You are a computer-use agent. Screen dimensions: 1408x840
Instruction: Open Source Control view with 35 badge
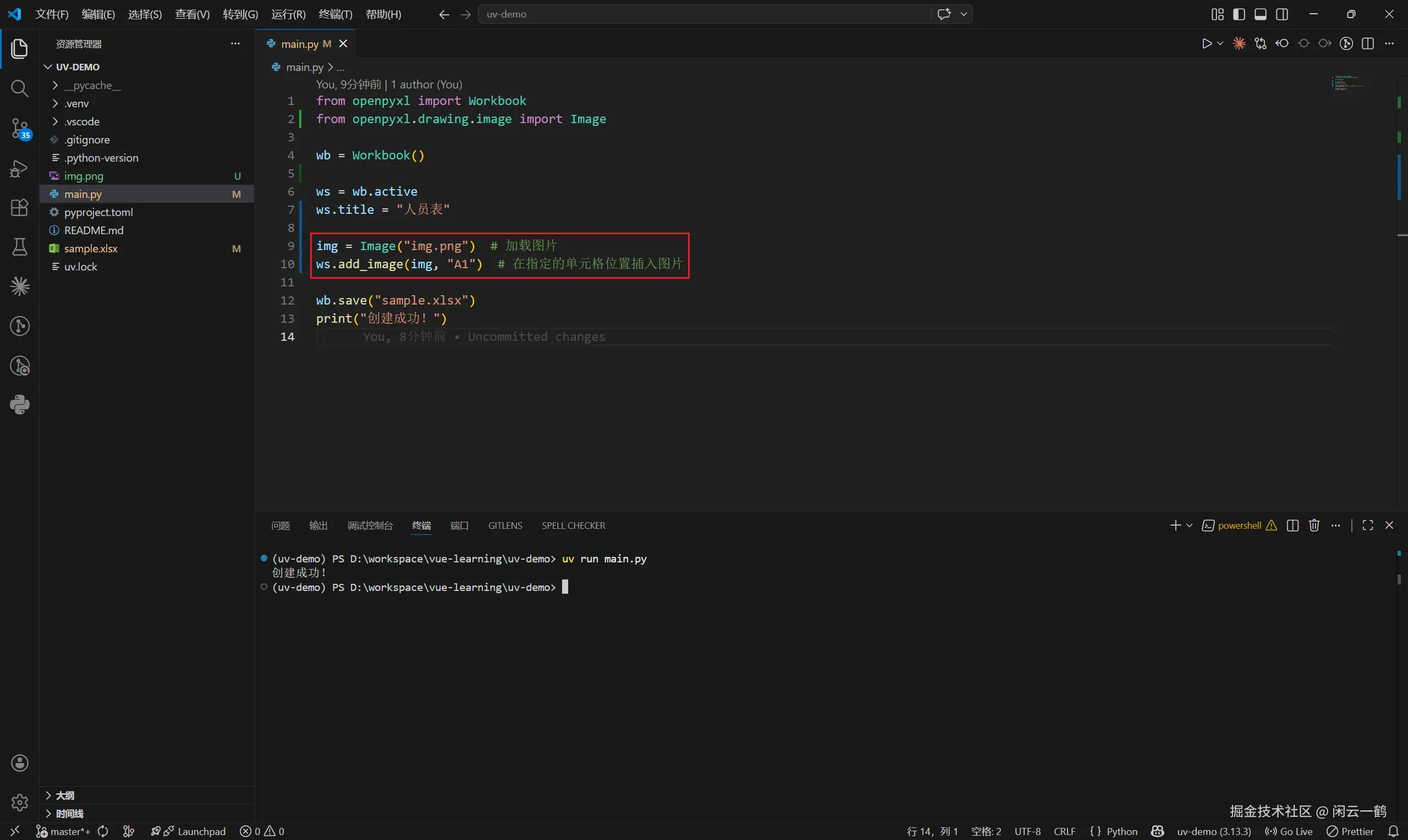19,129
